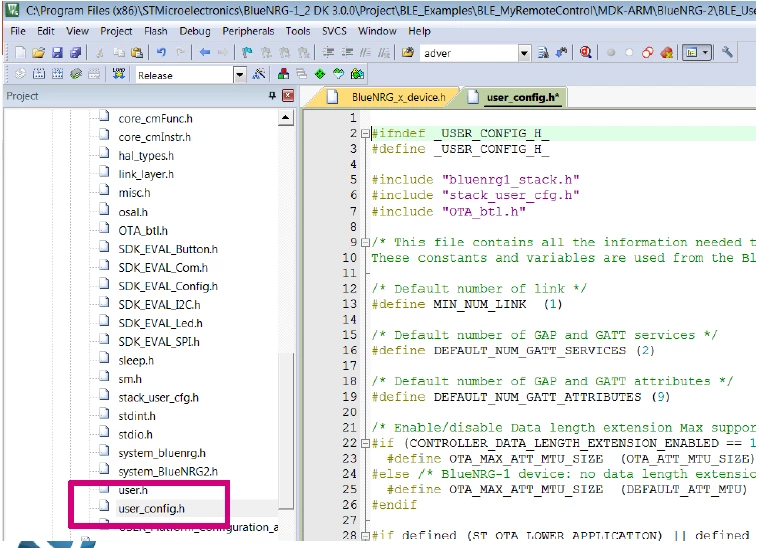Open the Edit menu

[46, 31]
